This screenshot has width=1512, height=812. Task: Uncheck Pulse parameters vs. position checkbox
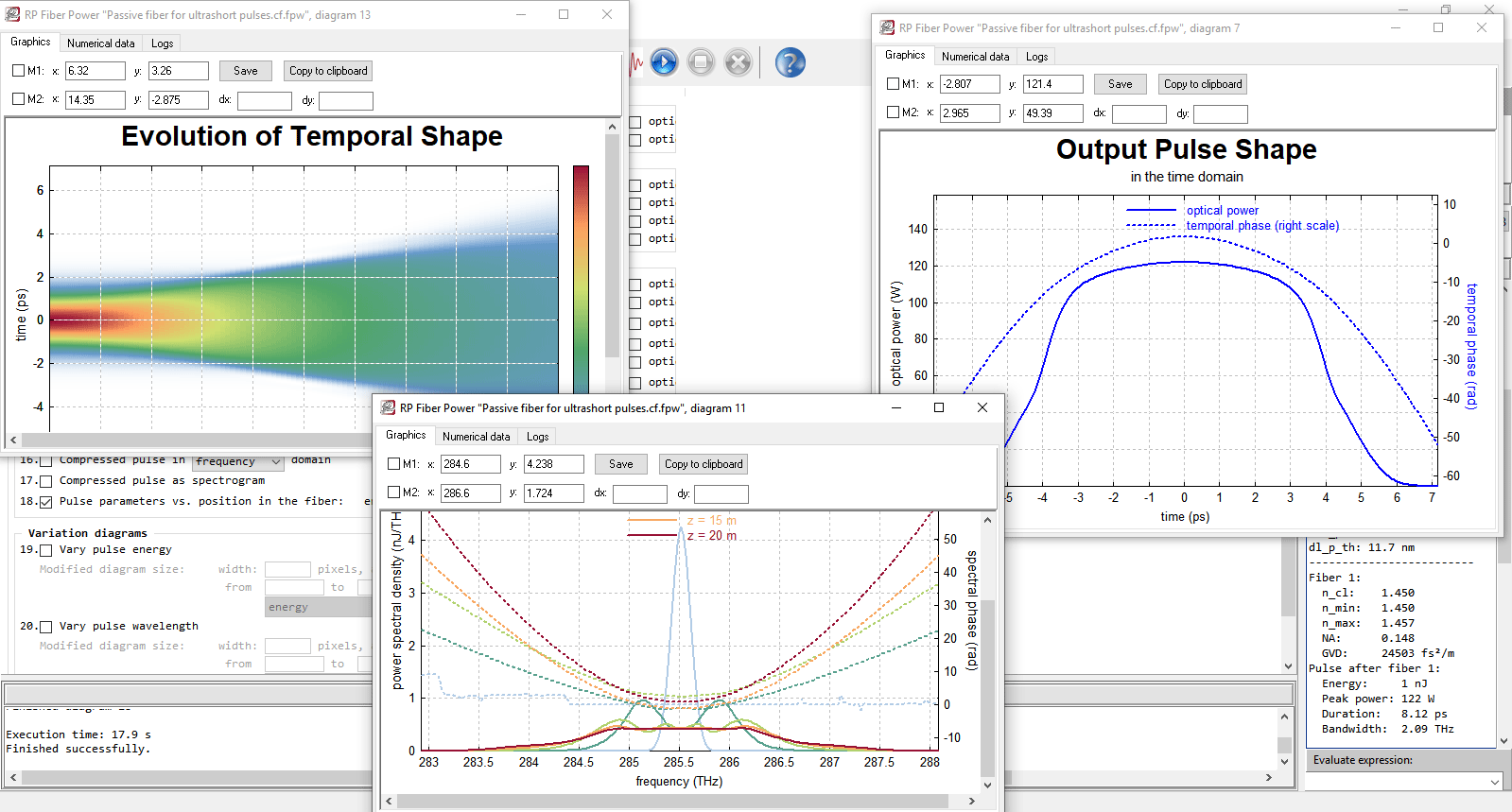coord(45,502)
